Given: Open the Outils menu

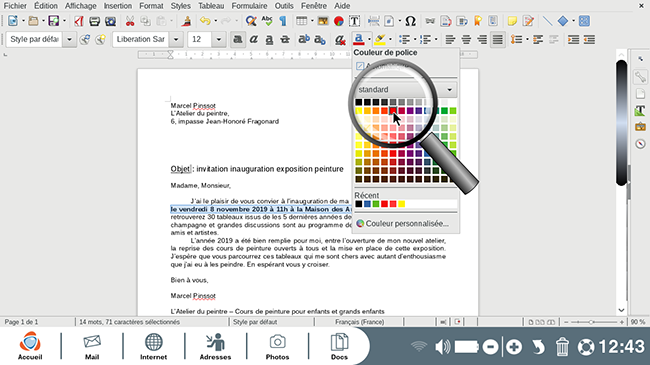Looking at the screenshot, I should 284,6.
